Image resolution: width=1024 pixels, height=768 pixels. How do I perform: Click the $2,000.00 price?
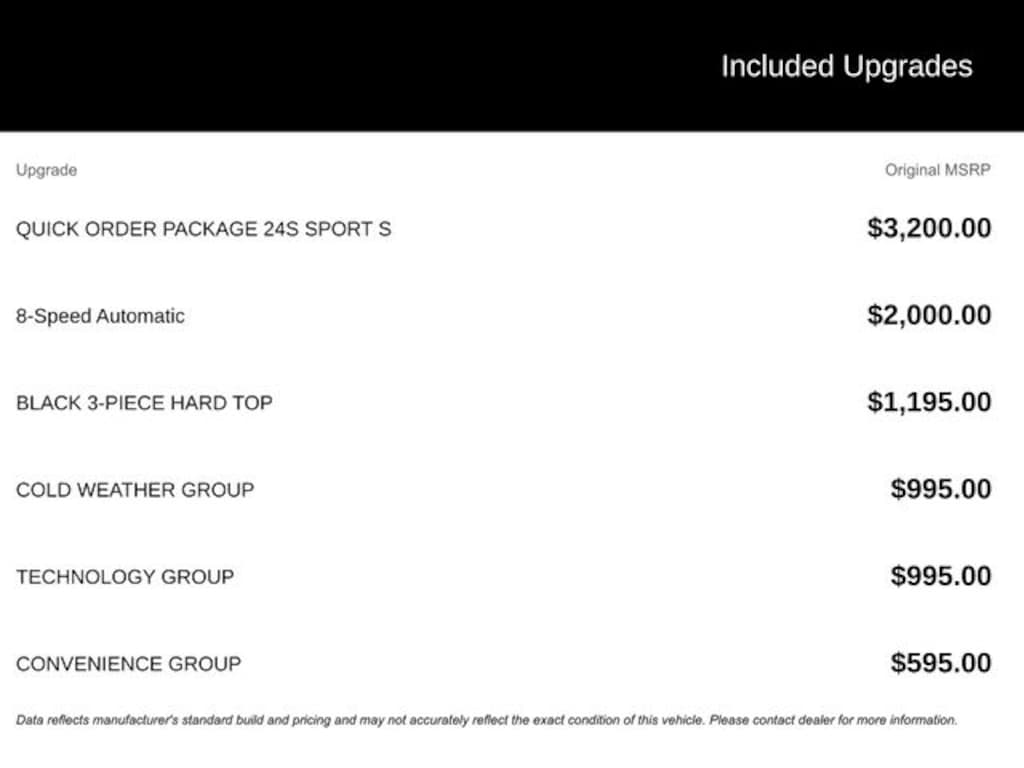(x=929, y=315)
